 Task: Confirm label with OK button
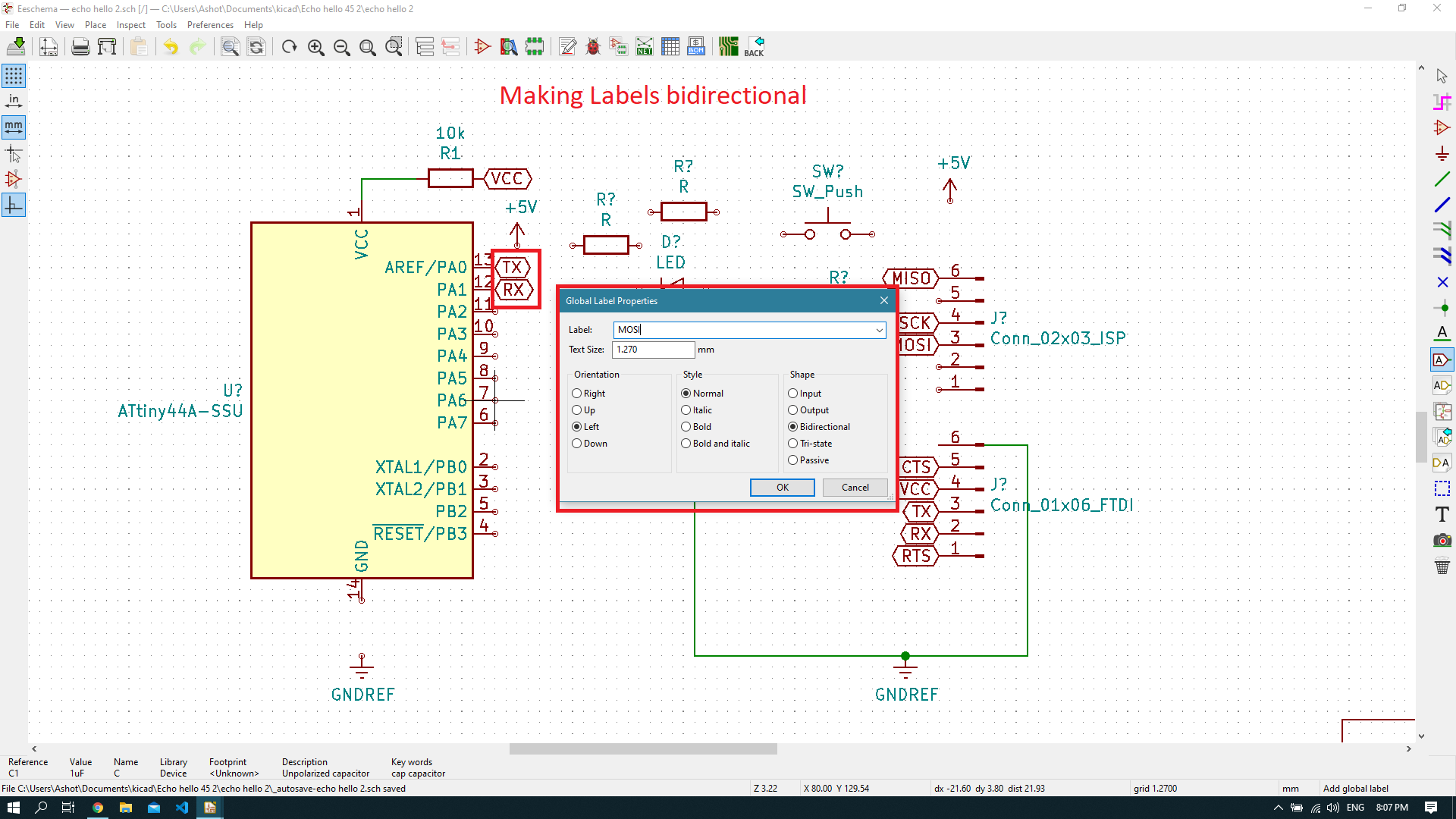point(783,488)
